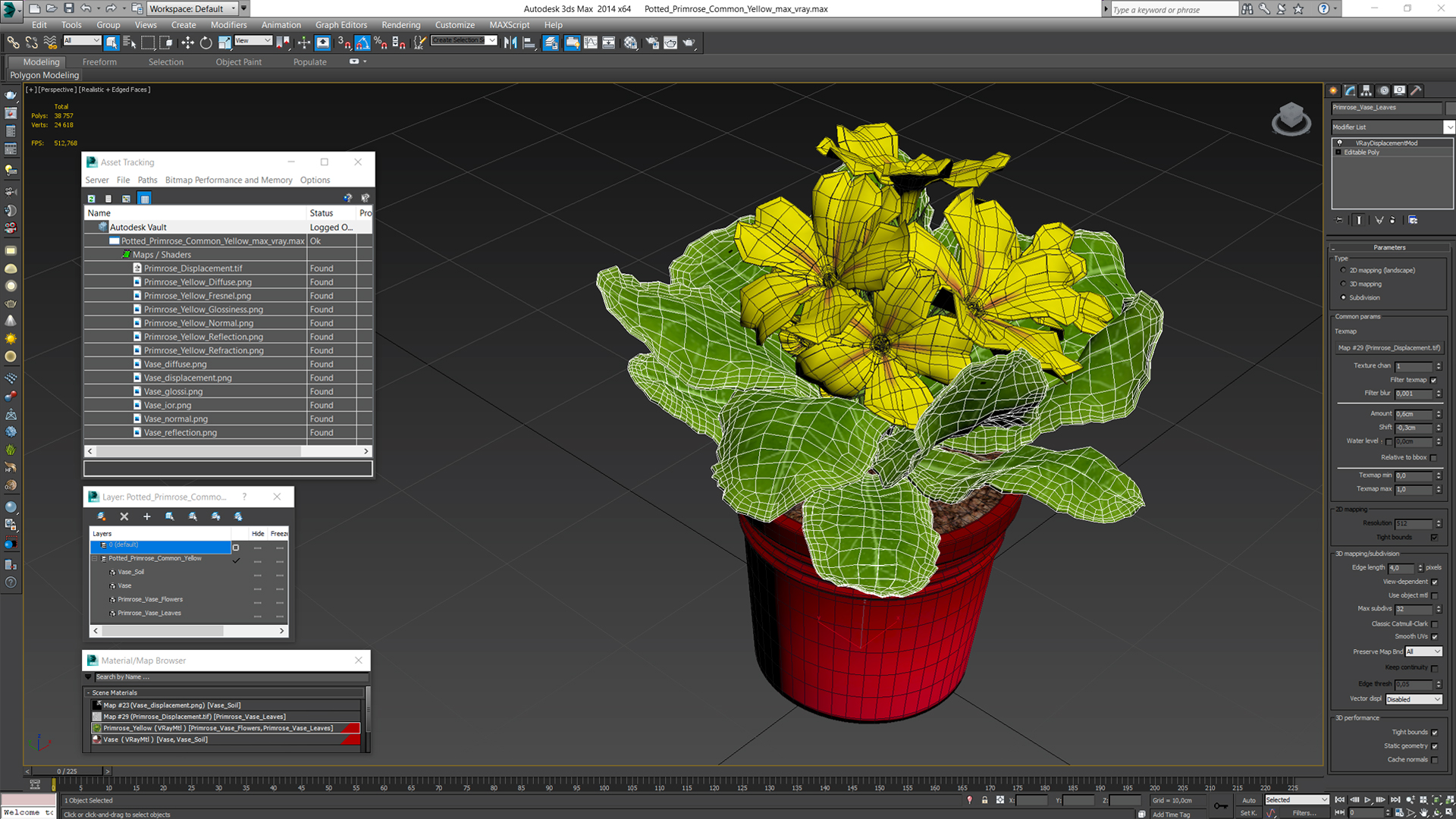Viewport: 1456px width, 819px height.
Task: Click the Polygon Modeling panel button
Action: [x=44, y=75]
